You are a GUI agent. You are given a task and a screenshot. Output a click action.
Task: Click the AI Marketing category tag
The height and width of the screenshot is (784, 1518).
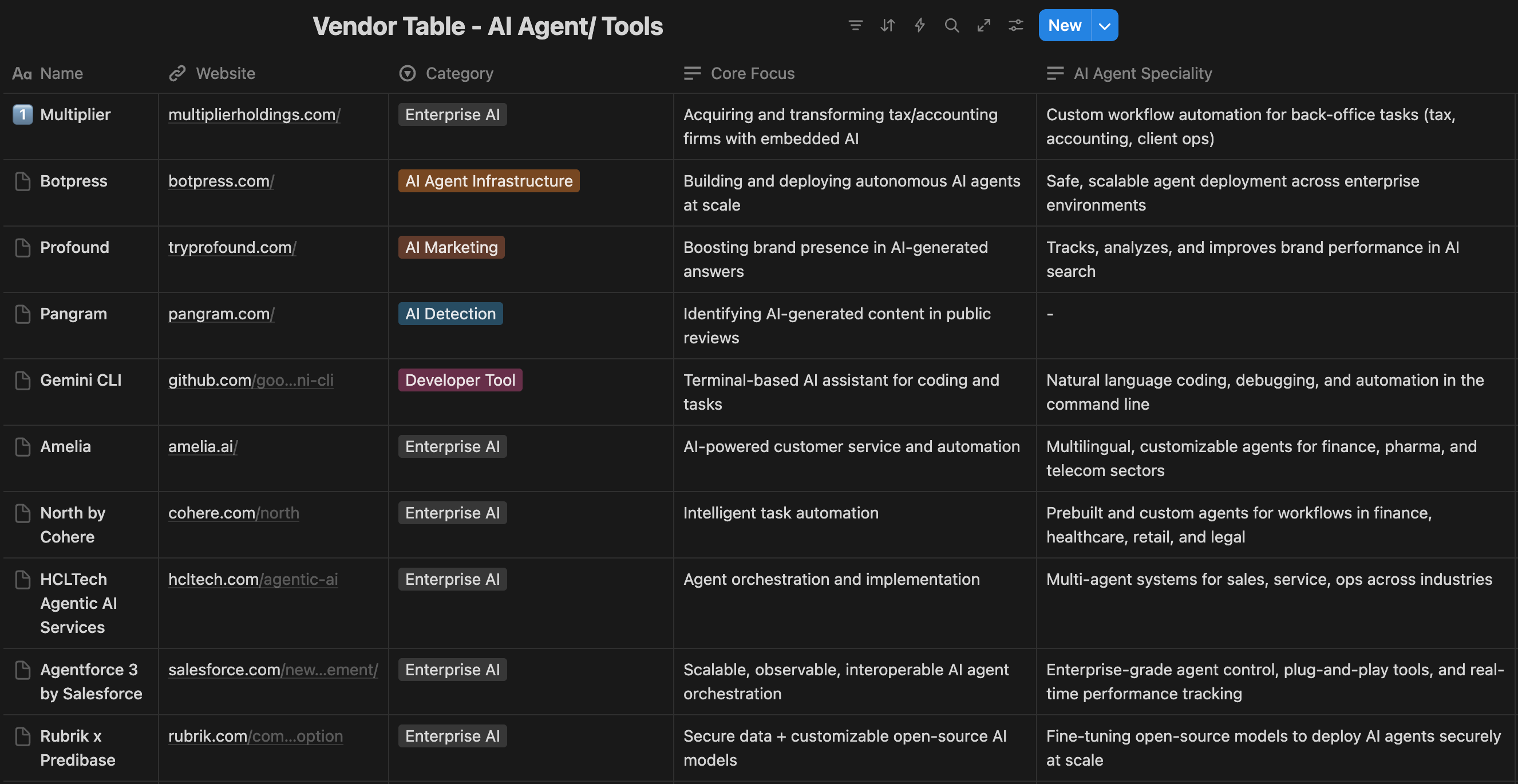451,247
